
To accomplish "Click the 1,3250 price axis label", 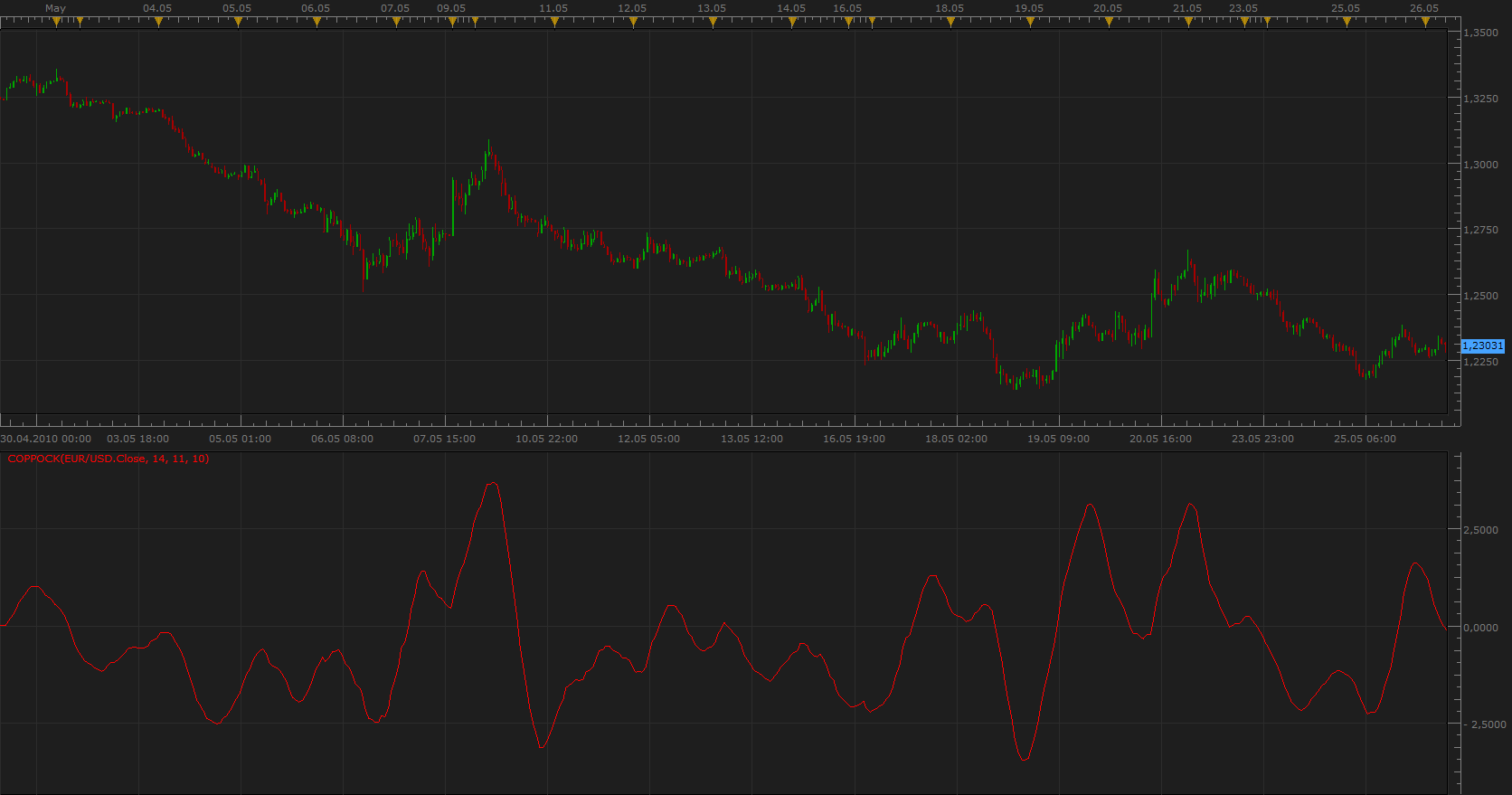I will (1481, 99).
